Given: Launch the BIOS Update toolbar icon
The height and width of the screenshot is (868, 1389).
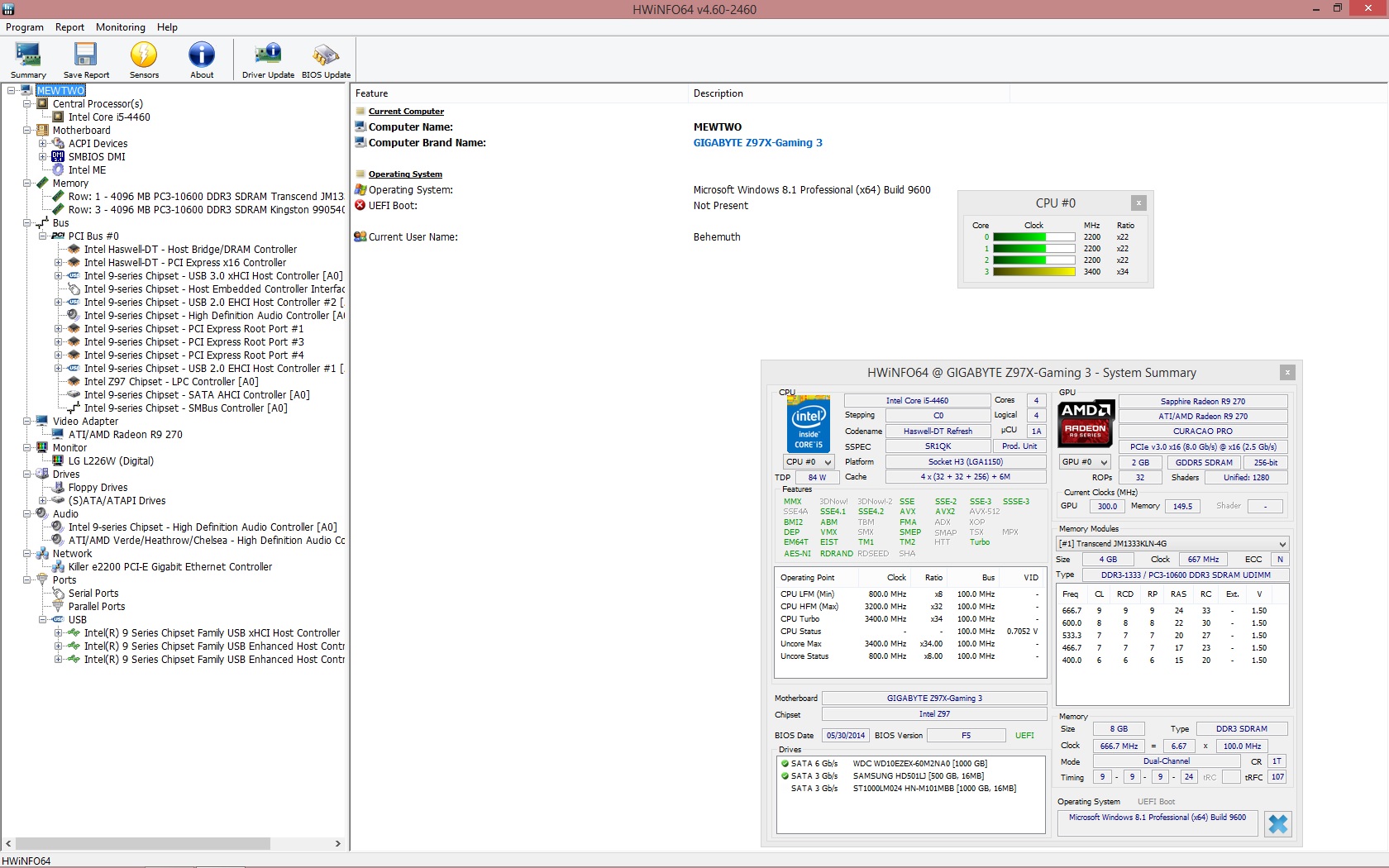Looking at the screenshot, I should (326, 60).
